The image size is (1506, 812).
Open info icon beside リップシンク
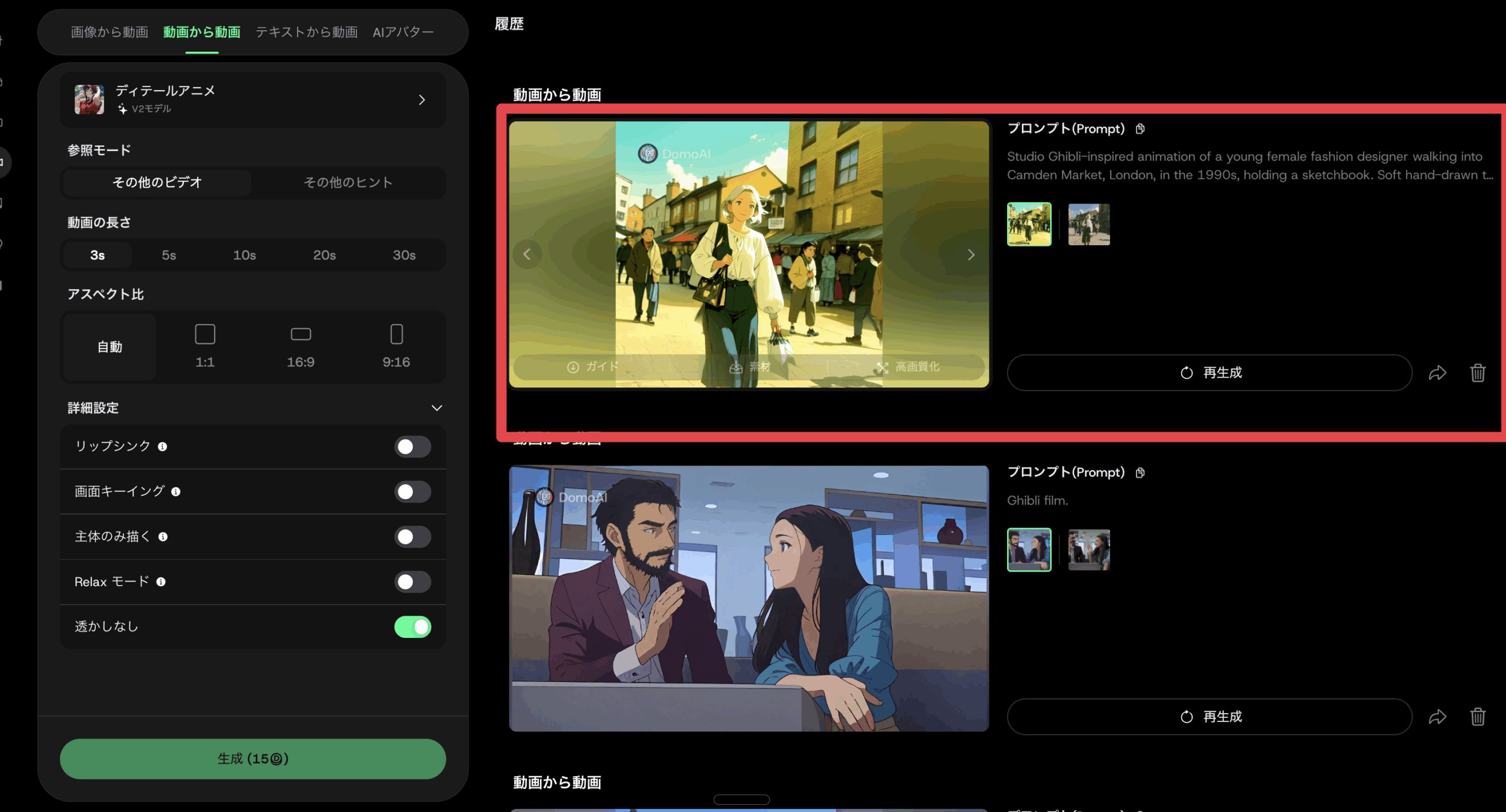[x=162, y=447]
